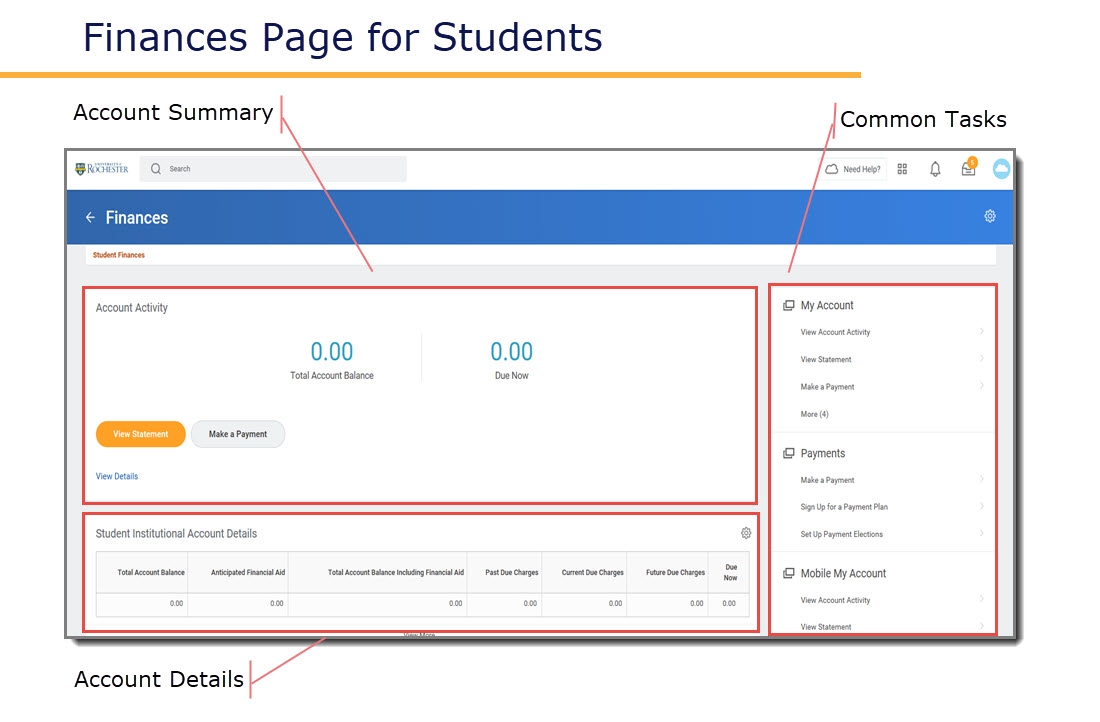This screenshot has height=722, width=1100.
Task: Open the inbox with pending items badge
Action: pyautogui.click(x=967, y=170)
